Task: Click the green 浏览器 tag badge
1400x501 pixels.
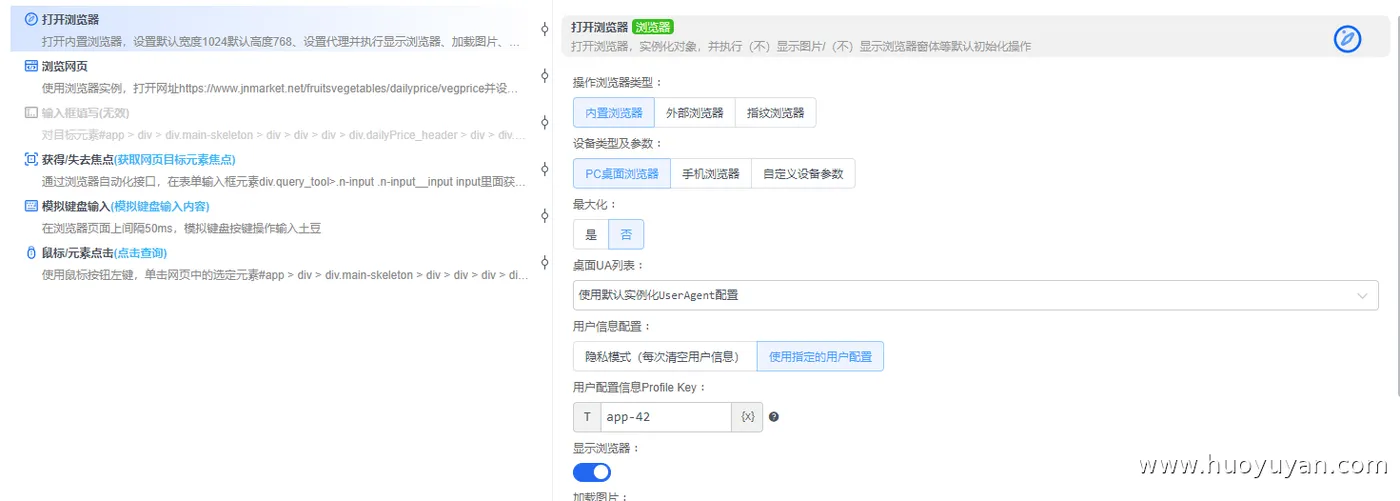Action: coord(653,27)
